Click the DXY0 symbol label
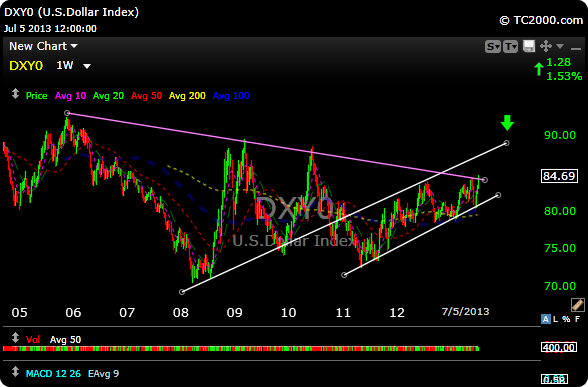The width and height of the screenshot is (588, 387). (26, 66)
